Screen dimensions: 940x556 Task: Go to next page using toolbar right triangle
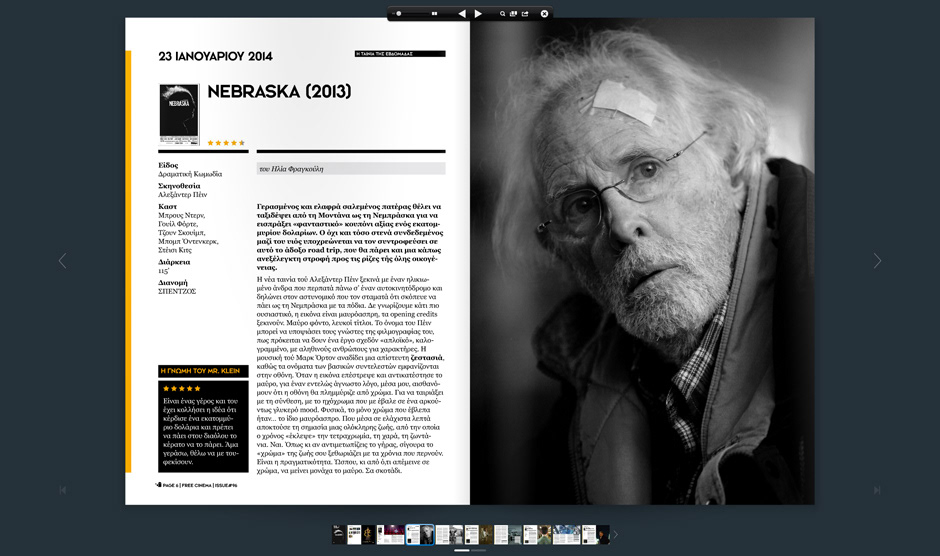478,13
